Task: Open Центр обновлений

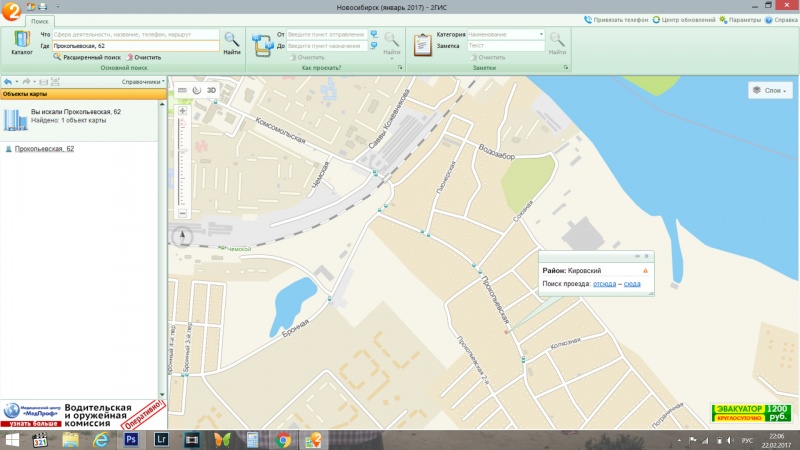Action: (x=684, y=20)
